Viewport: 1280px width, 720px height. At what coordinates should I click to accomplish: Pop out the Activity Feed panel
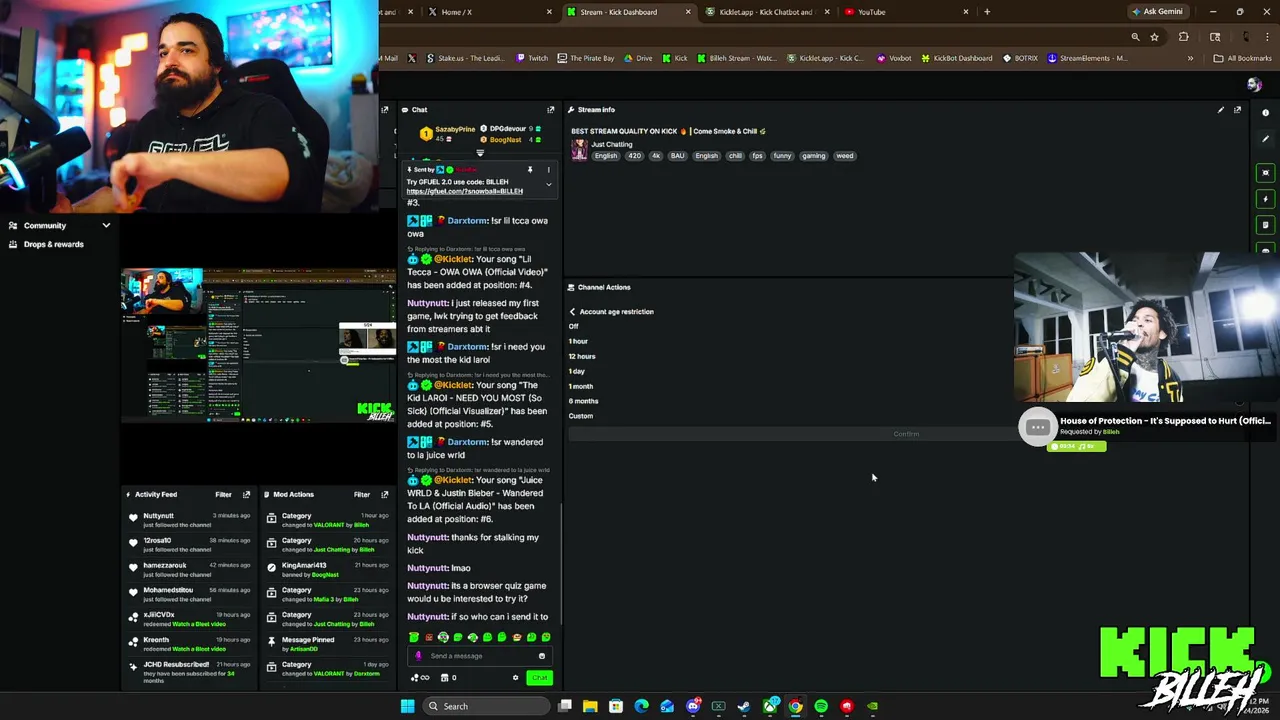tap(246, 494)
